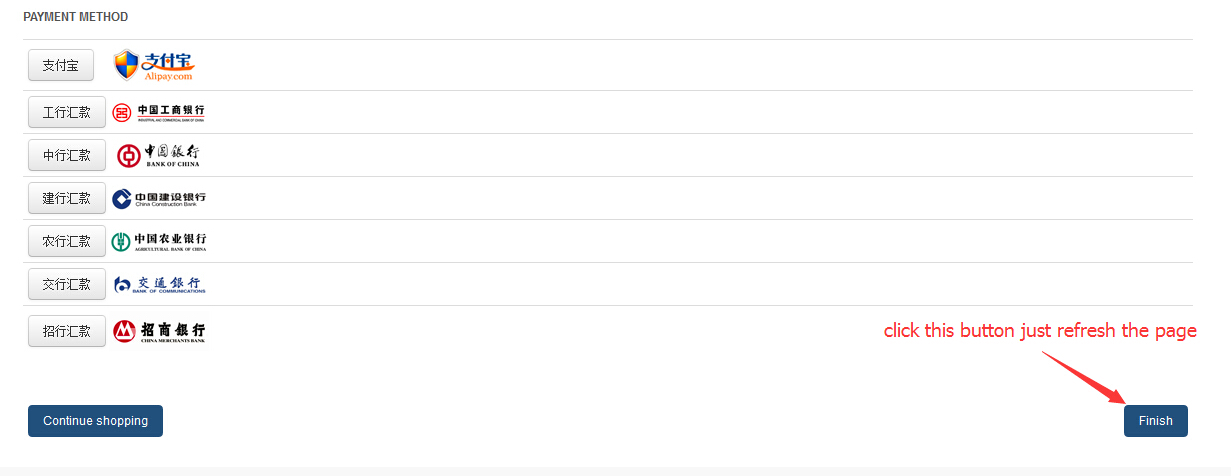
Task: Choose the 支付宝 payment button
Action: (61, 66)
